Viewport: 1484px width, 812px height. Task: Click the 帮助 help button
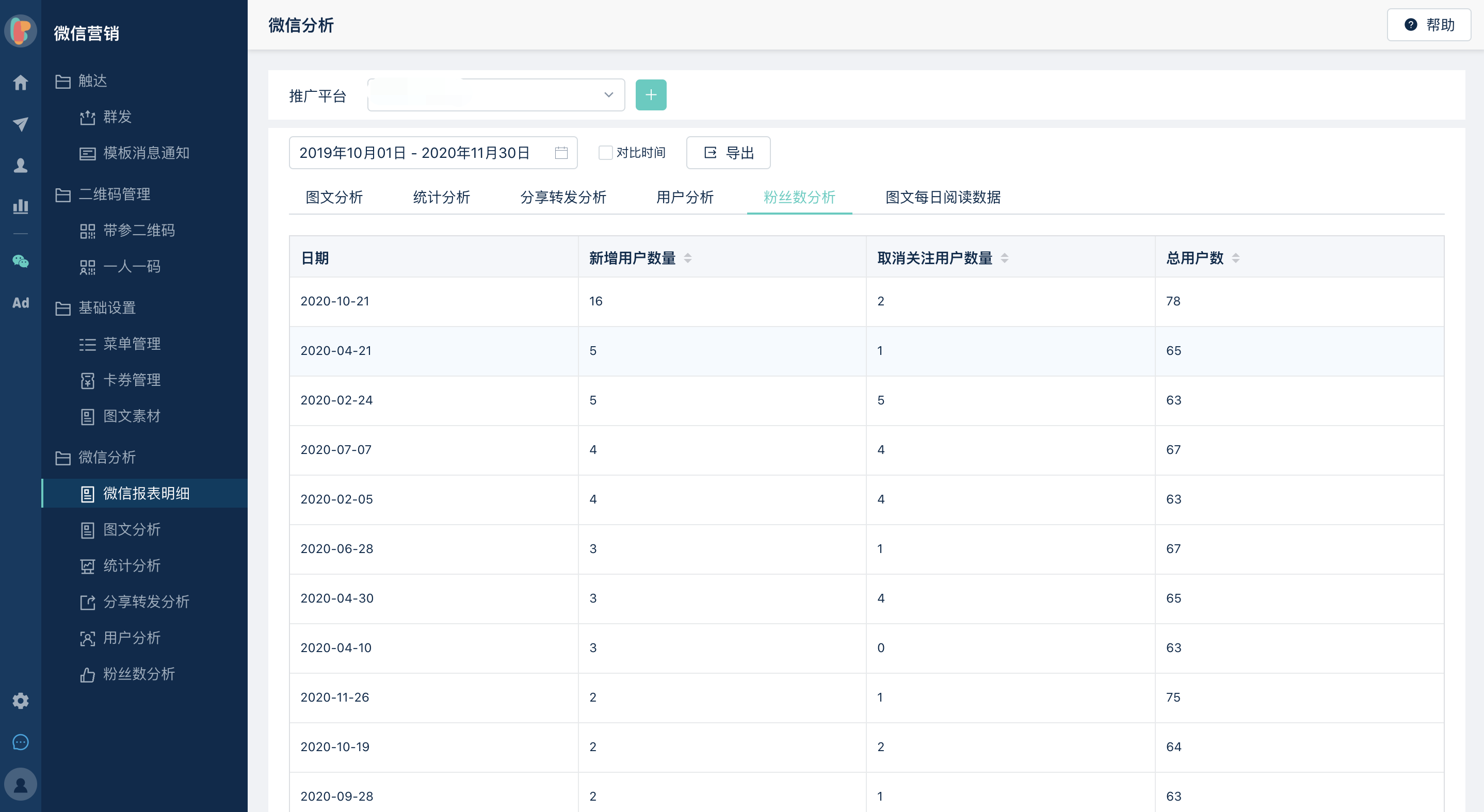tap(1429, 25)
